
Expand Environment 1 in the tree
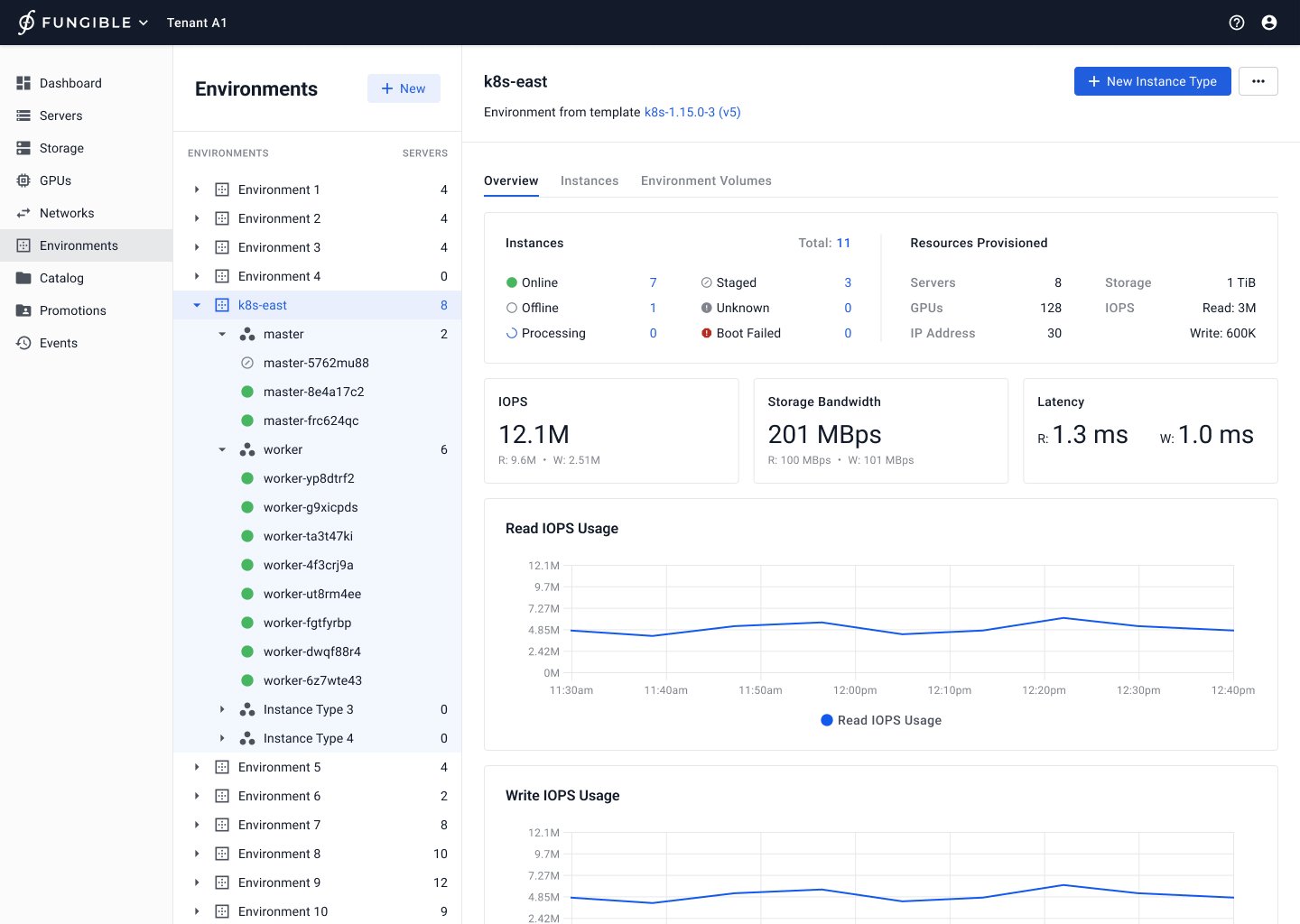coord(197,189)
